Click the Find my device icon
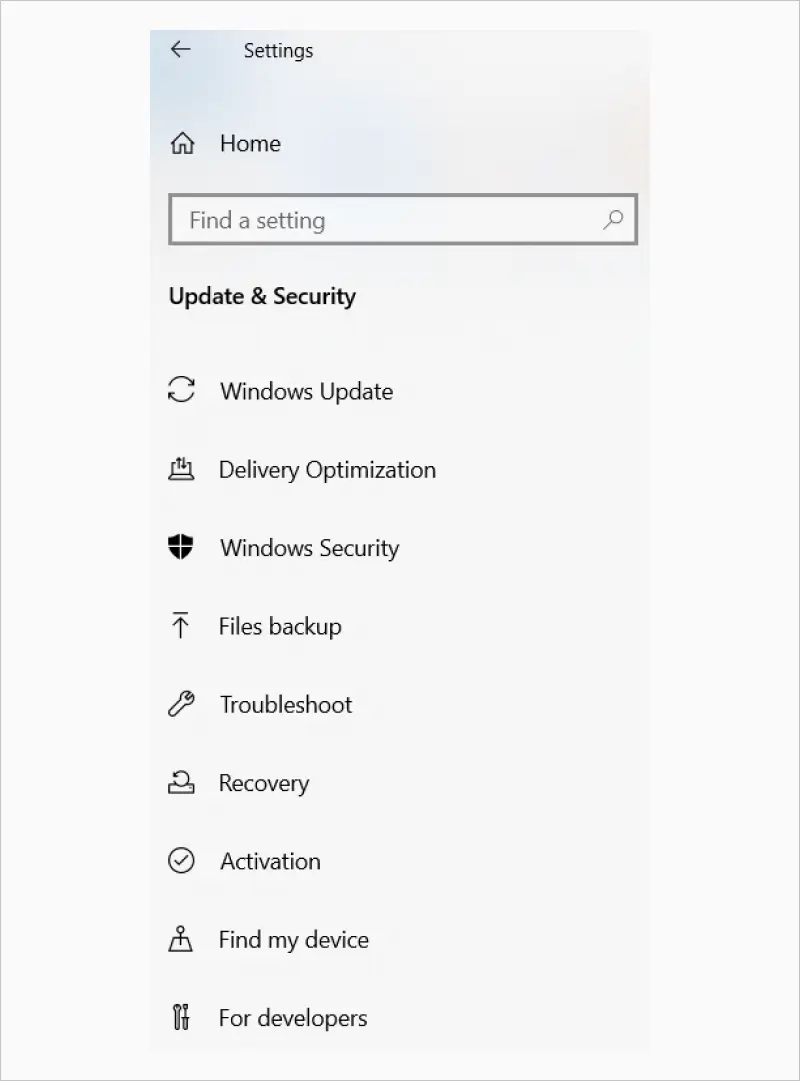 (x=182, y=939)
